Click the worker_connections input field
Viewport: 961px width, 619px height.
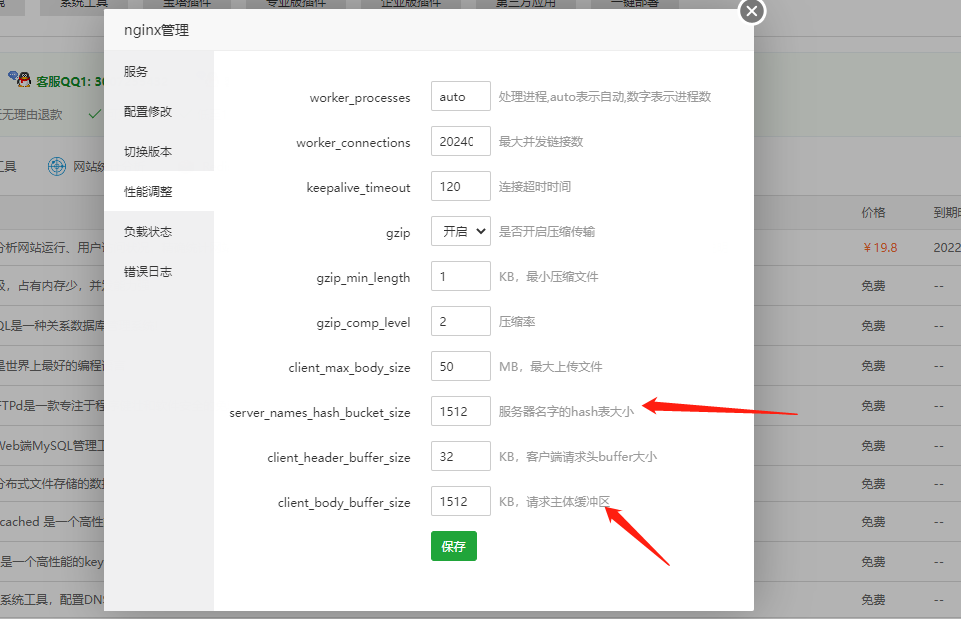pyautogui.click(x=460, y=142)
